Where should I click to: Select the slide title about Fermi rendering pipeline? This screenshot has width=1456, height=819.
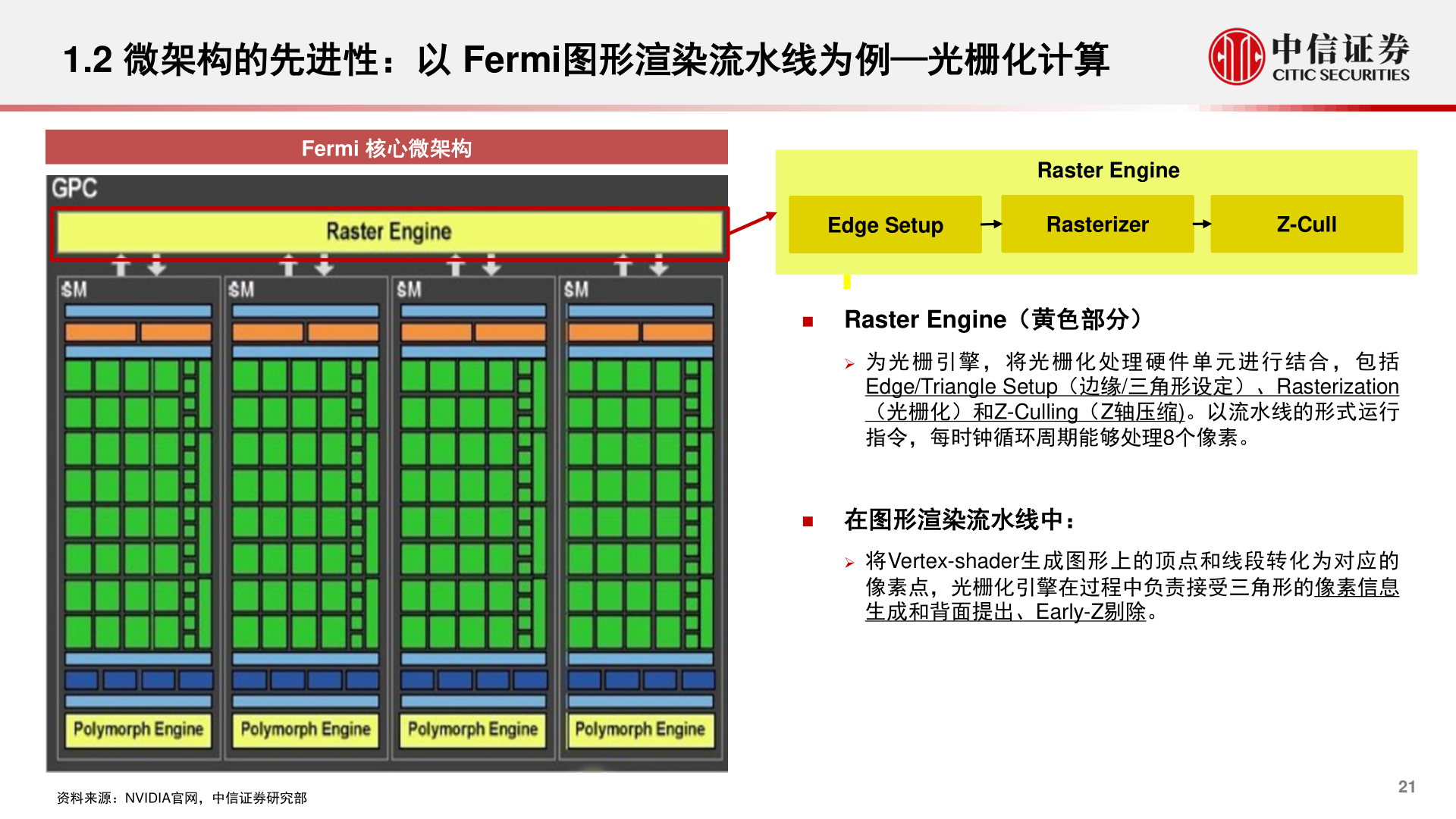tap(585, 60)
